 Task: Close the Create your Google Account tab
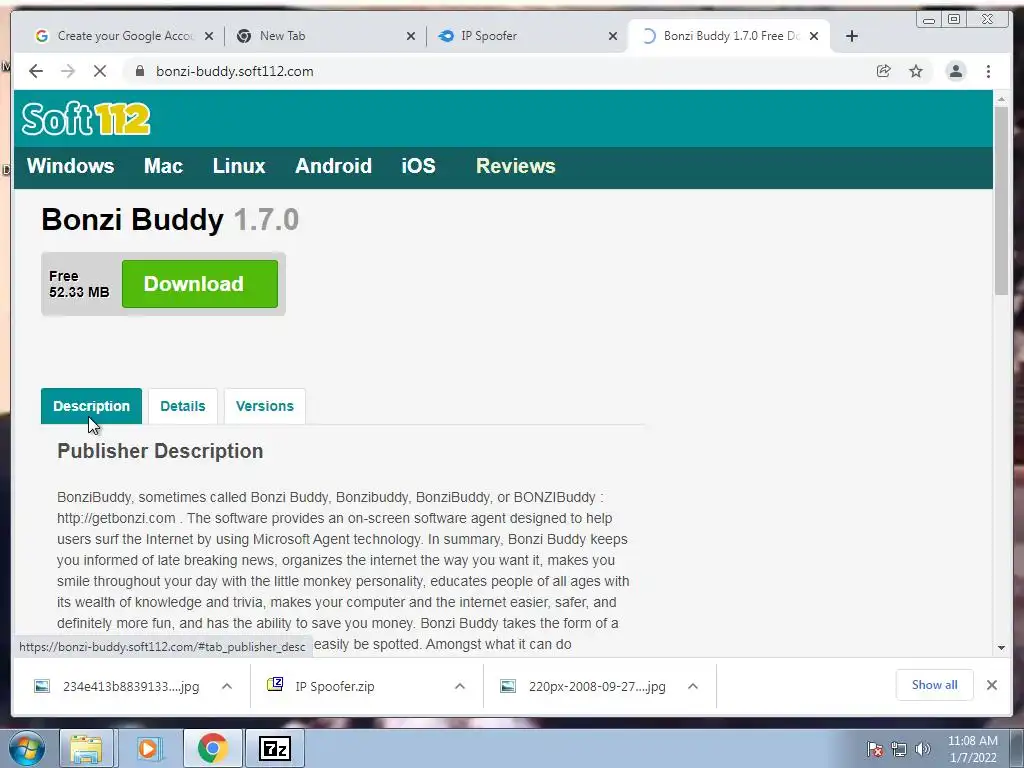pos(209,37)
